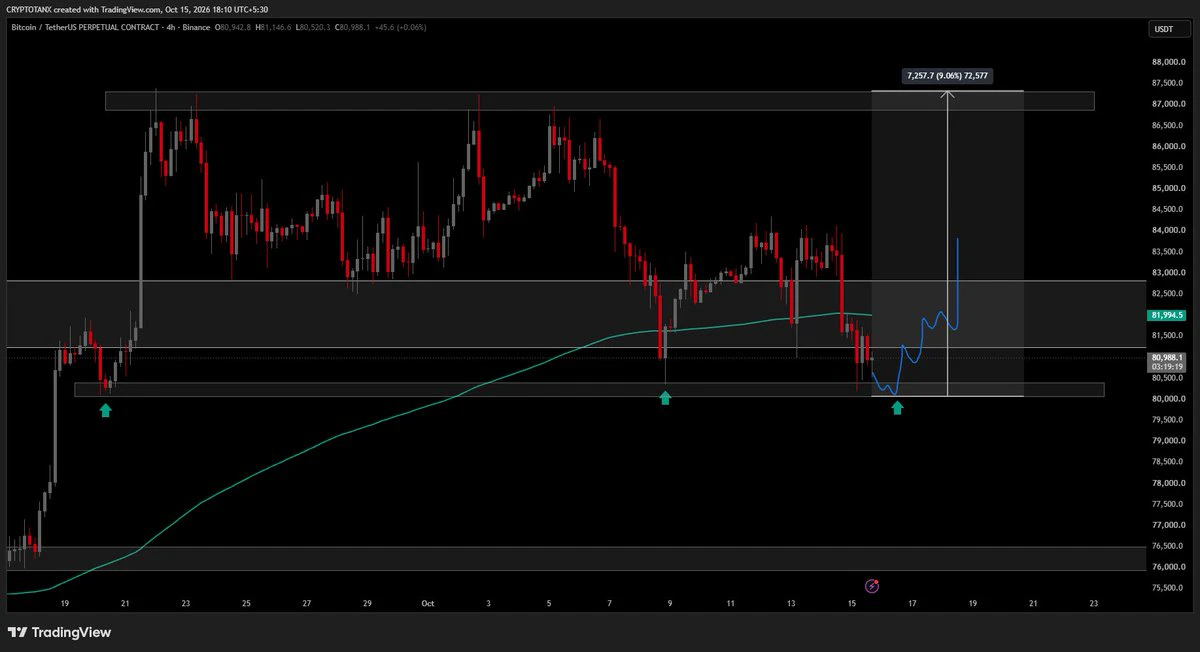Click the "CRYPTOTANX created with TradingView.com" header text
This screenshot has height=652, width=1200.
coord(82,10)
